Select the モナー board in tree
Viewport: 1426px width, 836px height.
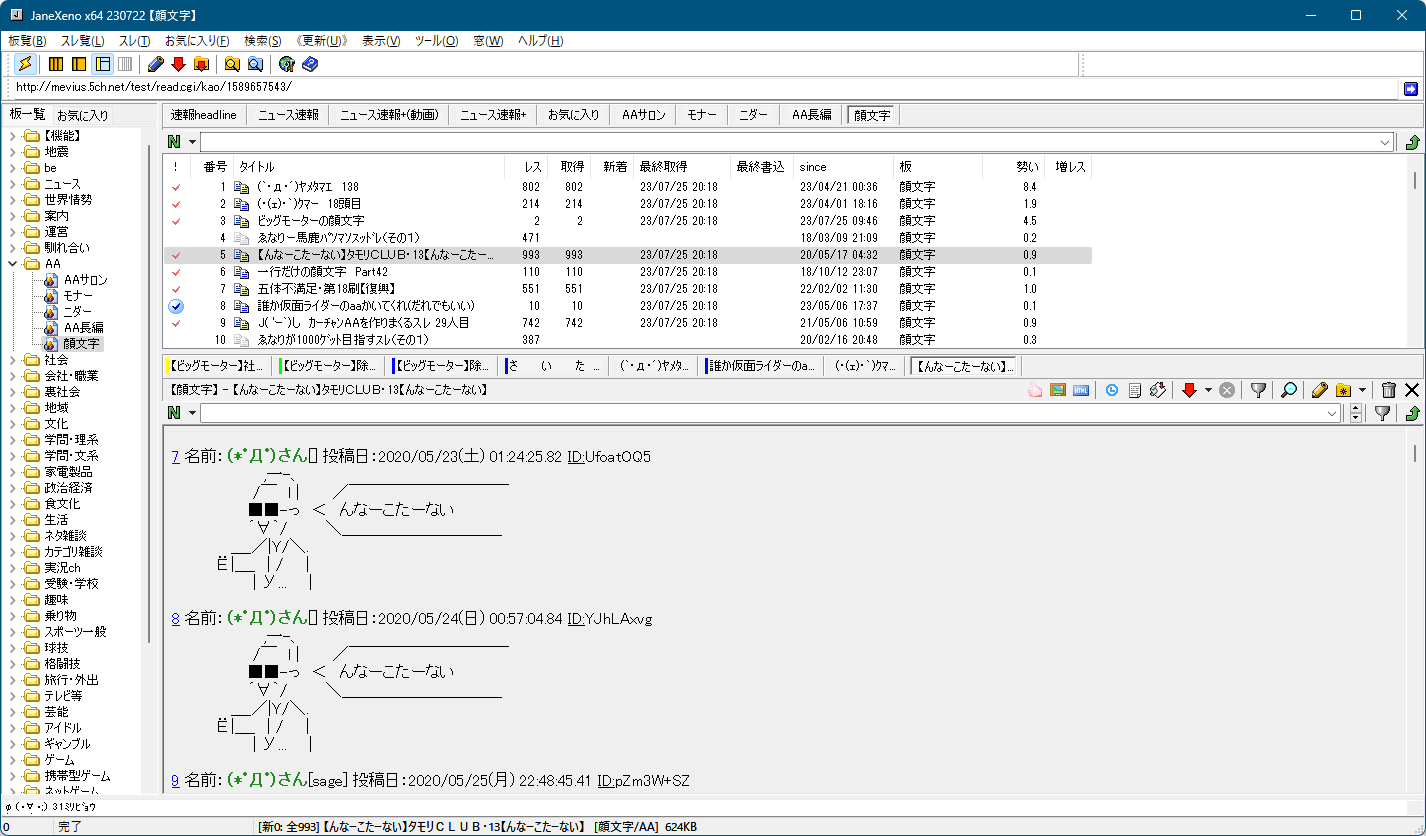coord(78,296)
